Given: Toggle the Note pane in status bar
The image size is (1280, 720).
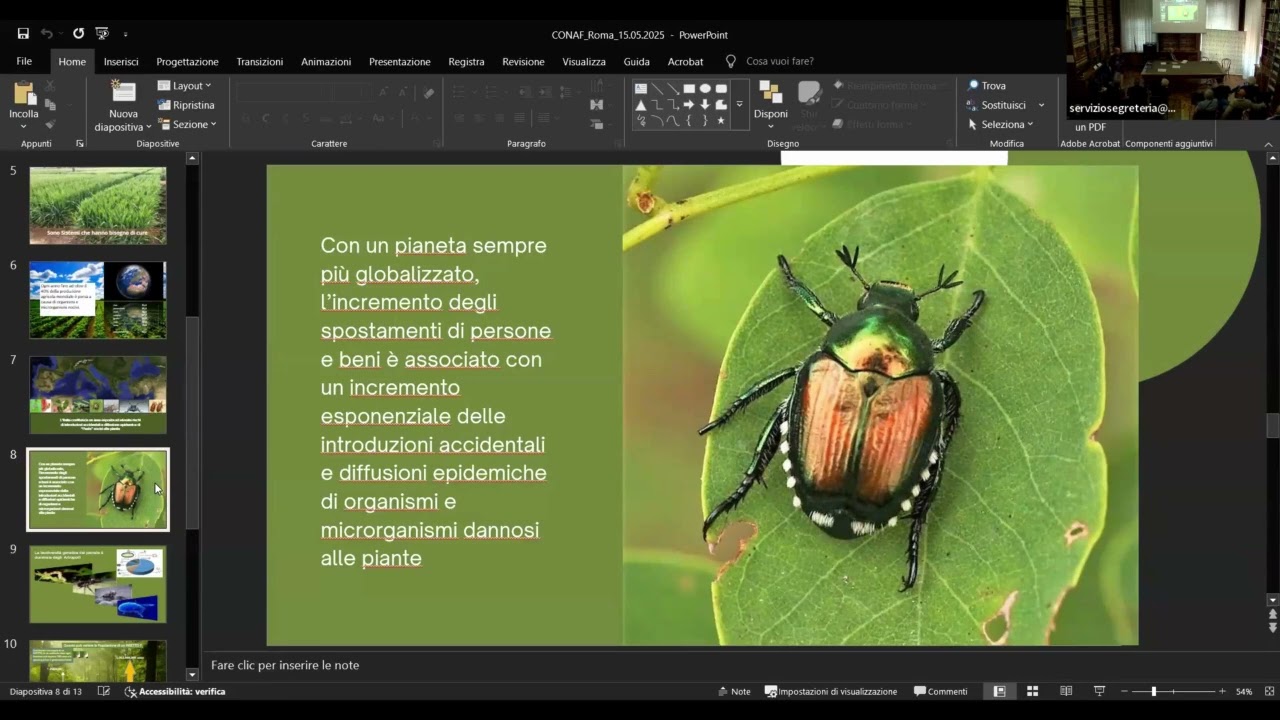Looking at the screenshot, I should [x=734, y=691].
